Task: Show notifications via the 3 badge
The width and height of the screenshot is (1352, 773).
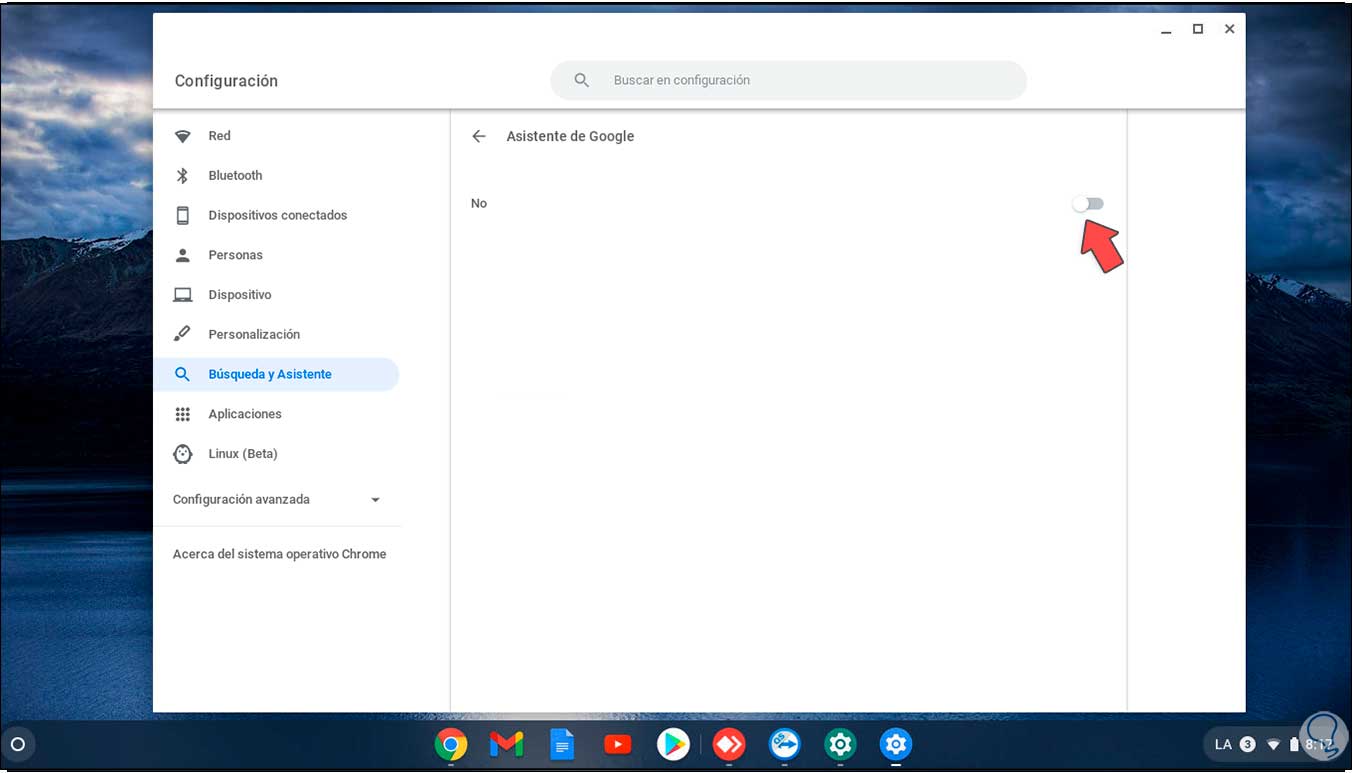Action: [1248, 744]
